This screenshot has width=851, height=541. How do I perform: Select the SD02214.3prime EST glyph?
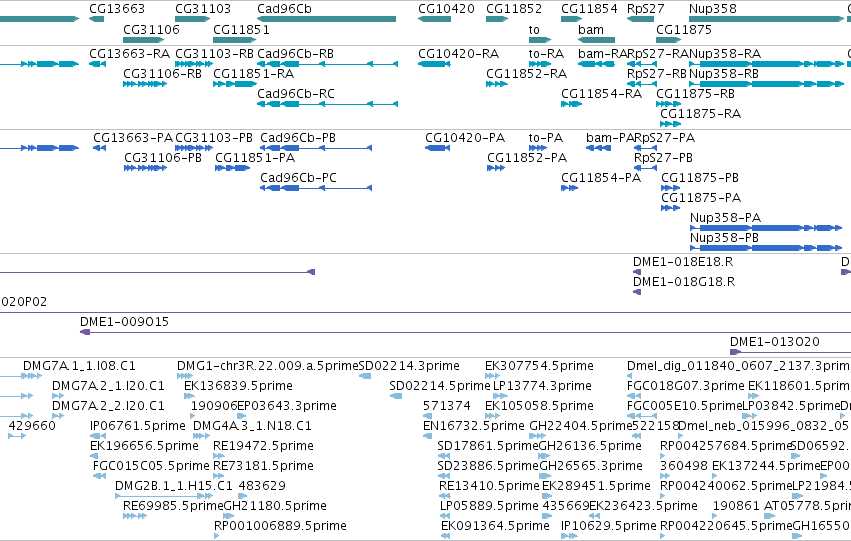(365, 376)
